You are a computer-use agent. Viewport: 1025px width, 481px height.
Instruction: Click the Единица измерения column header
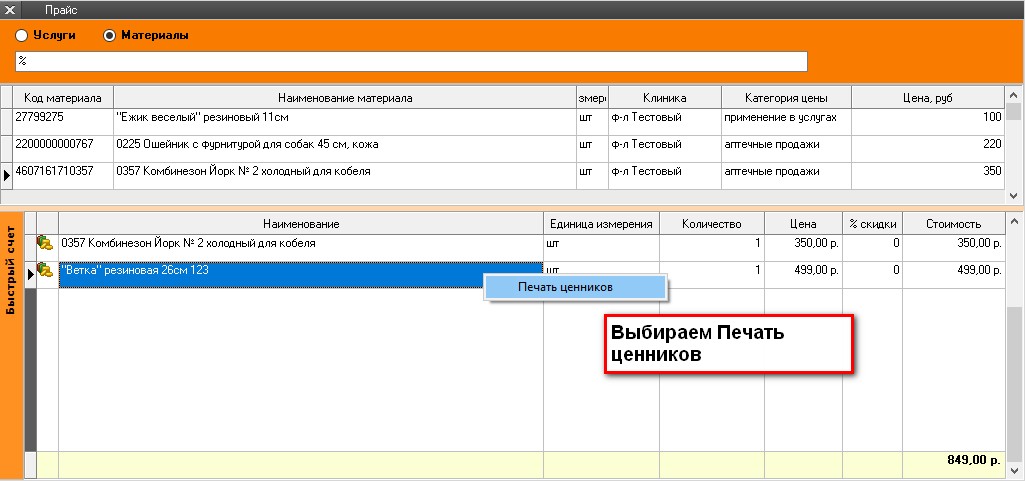601,224
